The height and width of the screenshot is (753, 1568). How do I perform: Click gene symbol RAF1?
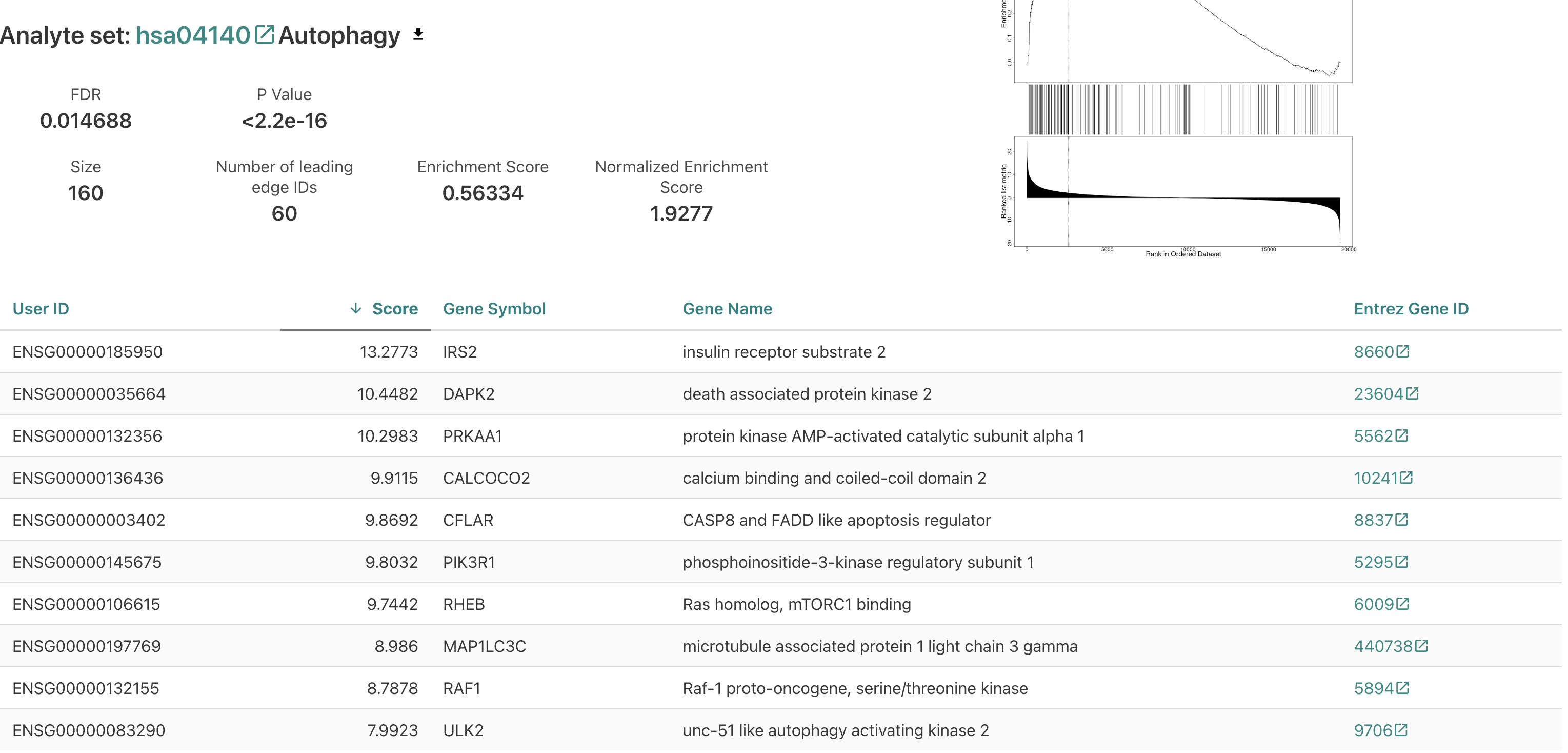(462, 688)
